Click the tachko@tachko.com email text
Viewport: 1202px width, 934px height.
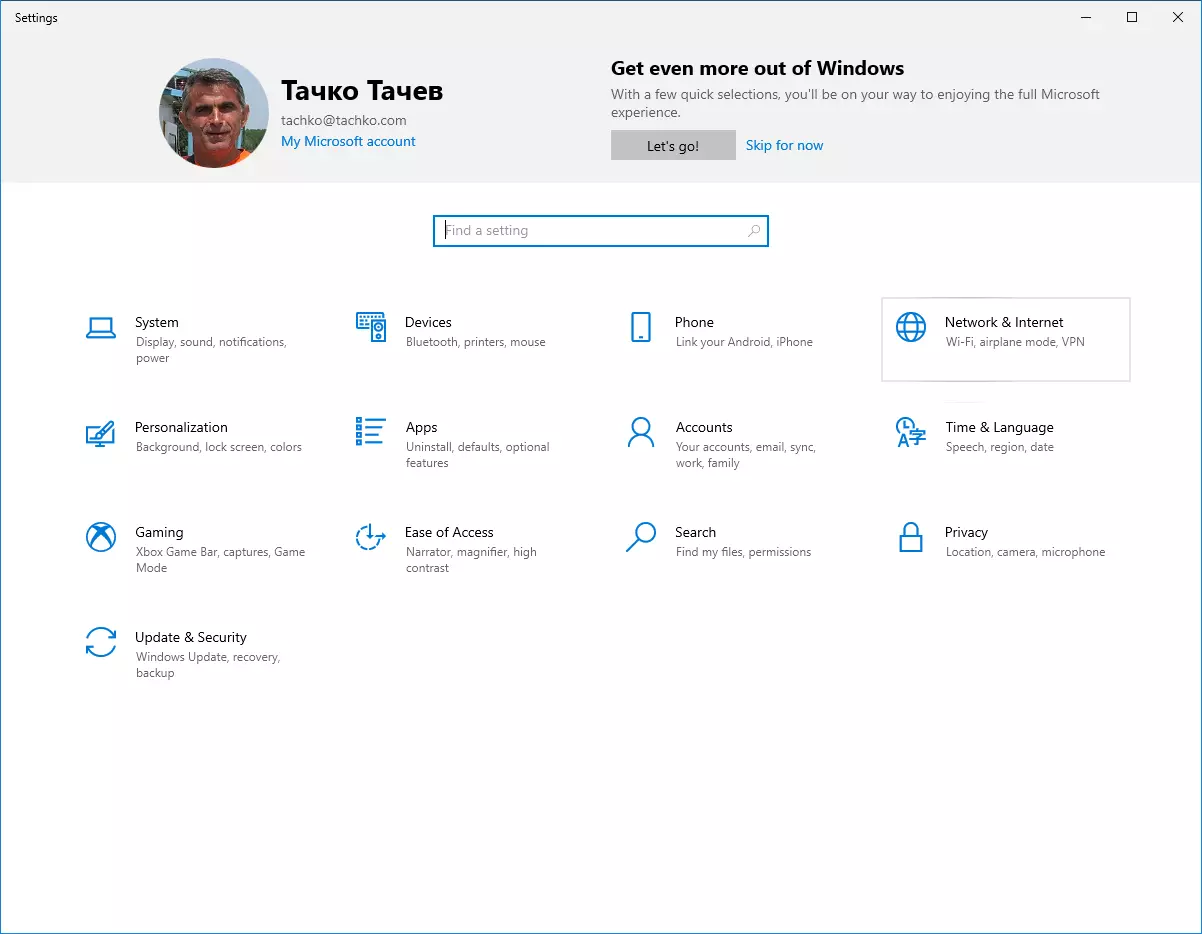(344, 120)
